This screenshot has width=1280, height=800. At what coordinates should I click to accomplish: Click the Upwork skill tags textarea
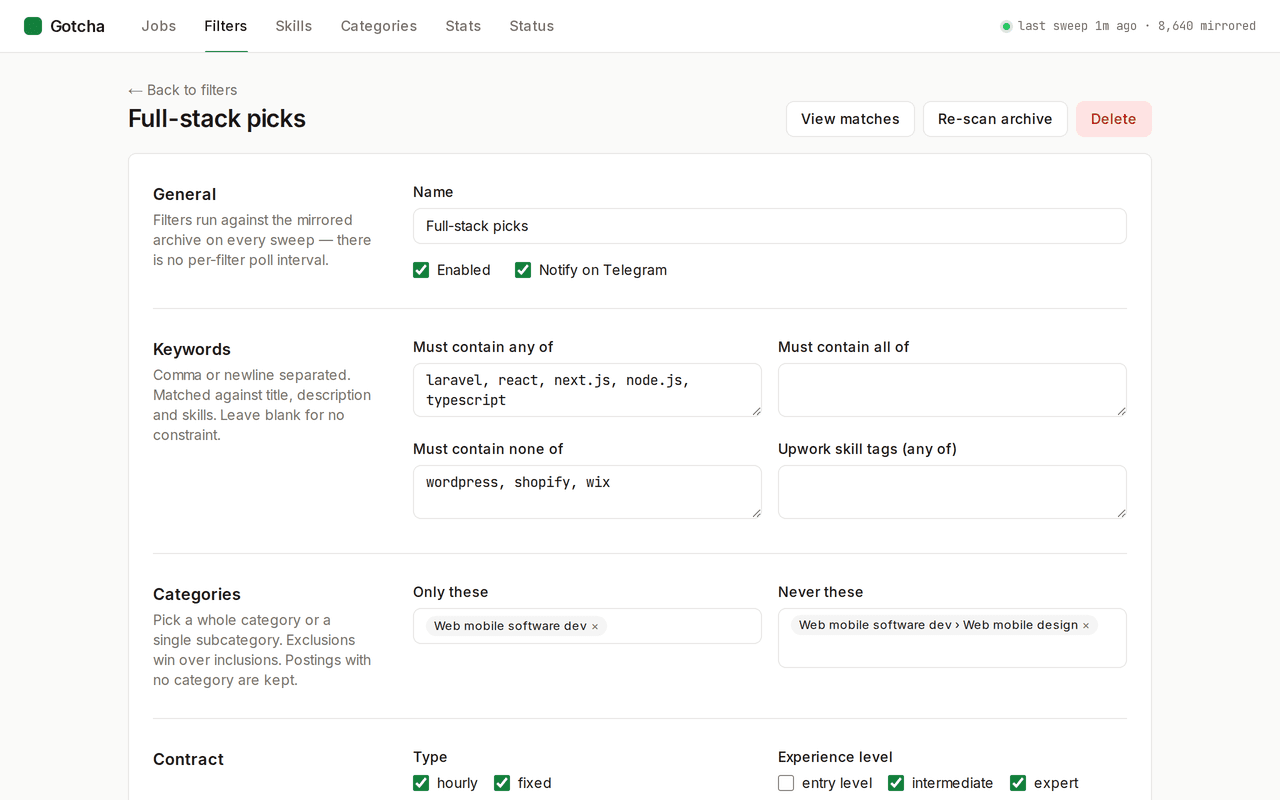point(952,492)
